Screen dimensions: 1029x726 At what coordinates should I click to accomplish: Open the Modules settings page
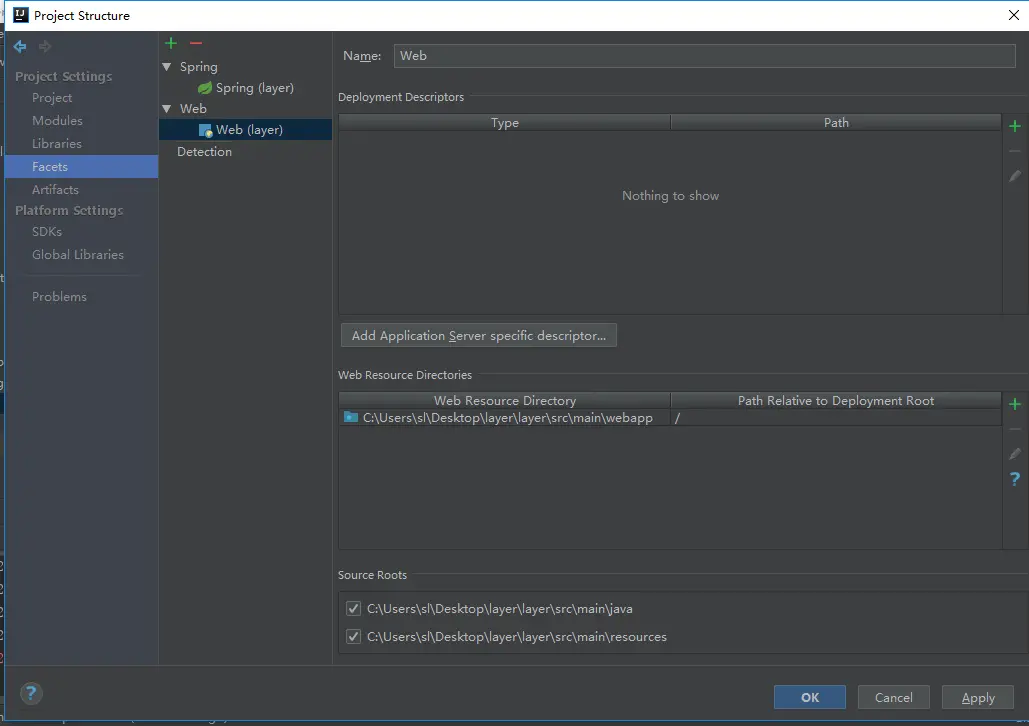[57, 121]
